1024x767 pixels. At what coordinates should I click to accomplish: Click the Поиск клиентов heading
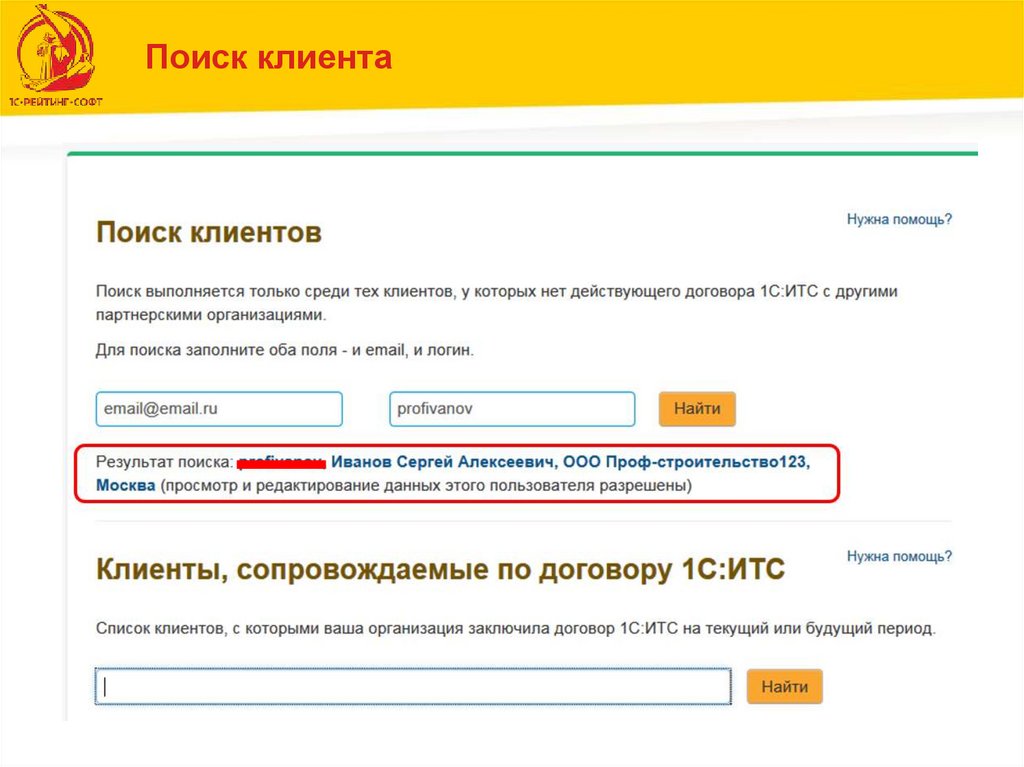pyautogui.click(x=209, y=233)
